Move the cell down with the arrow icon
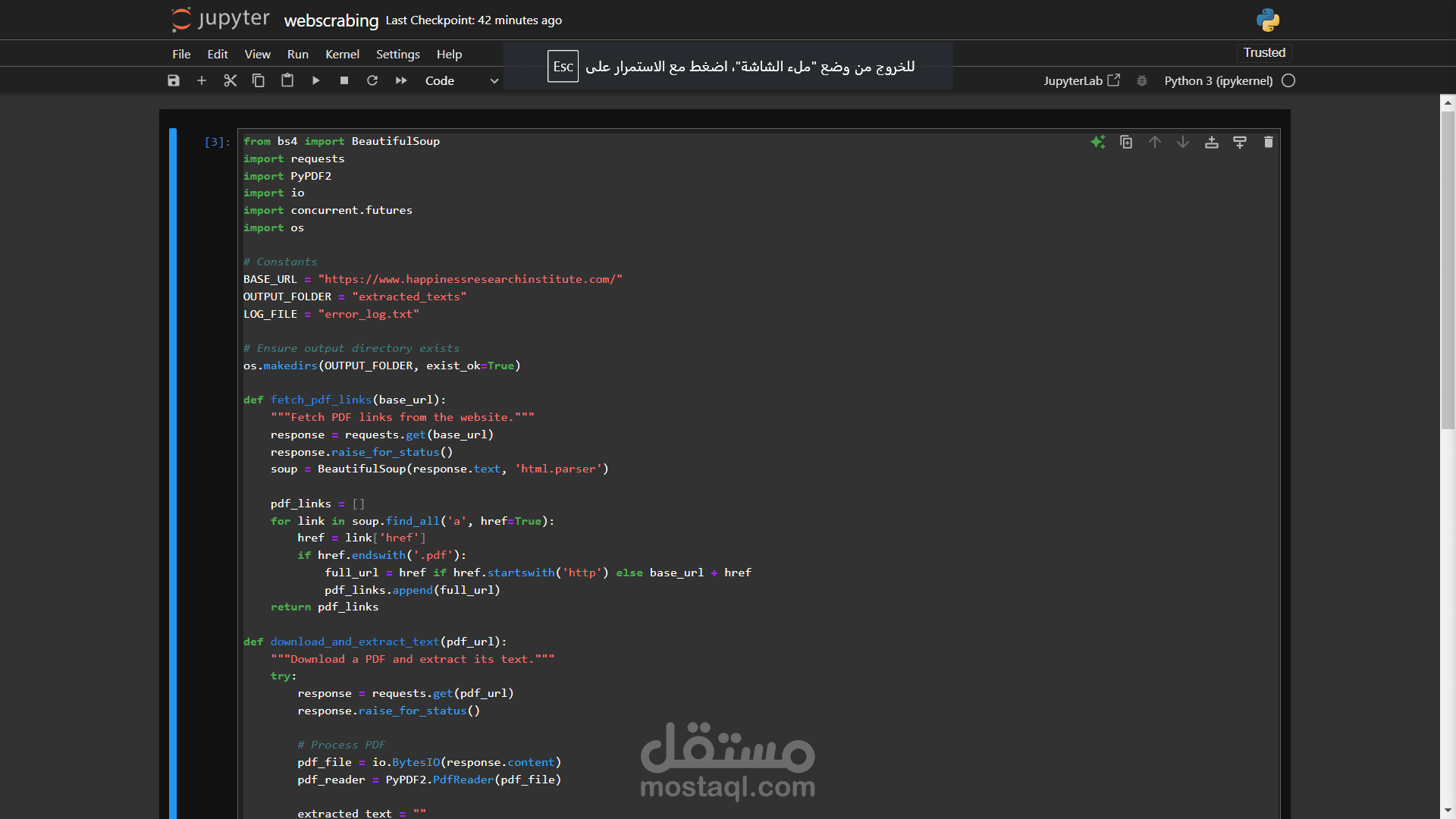The image size is (1456, 819). (x=1183, y=142)
